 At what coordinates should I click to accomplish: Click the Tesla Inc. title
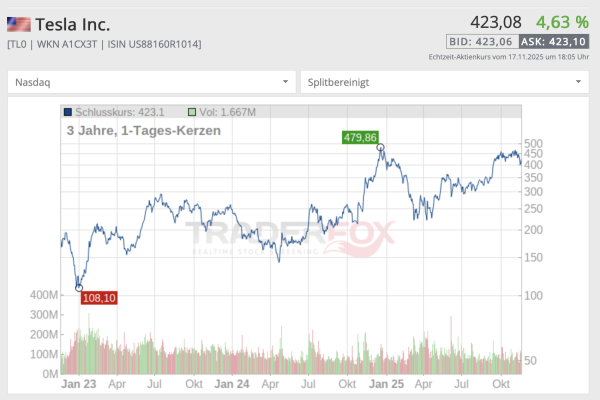pyautogui.click(x=73, y=24)
